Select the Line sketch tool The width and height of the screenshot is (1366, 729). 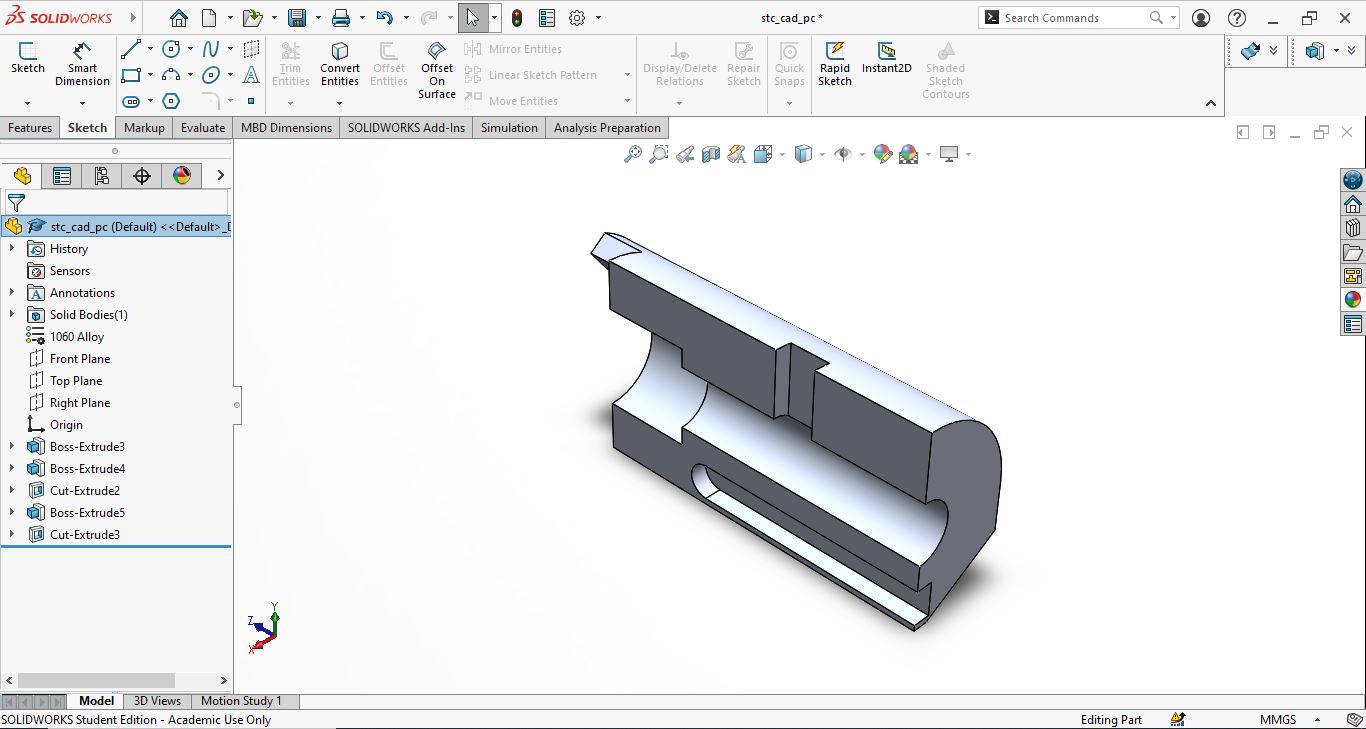click(131, 49)
